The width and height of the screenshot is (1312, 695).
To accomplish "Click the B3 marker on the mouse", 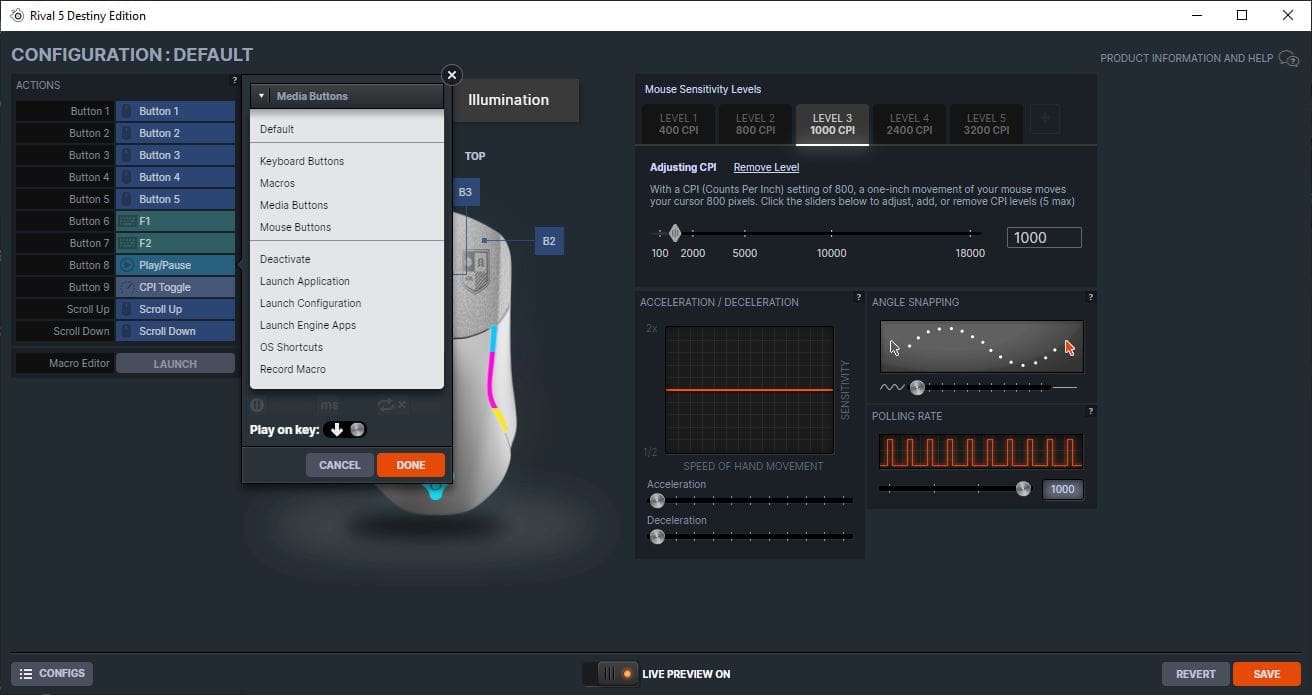I will (x=465, y=192).
